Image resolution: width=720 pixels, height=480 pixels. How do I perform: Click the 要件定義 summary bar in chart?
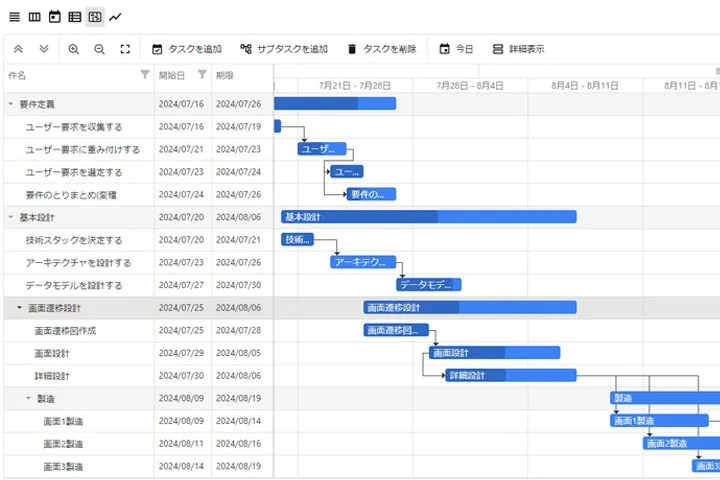click(x=335, y=103)
